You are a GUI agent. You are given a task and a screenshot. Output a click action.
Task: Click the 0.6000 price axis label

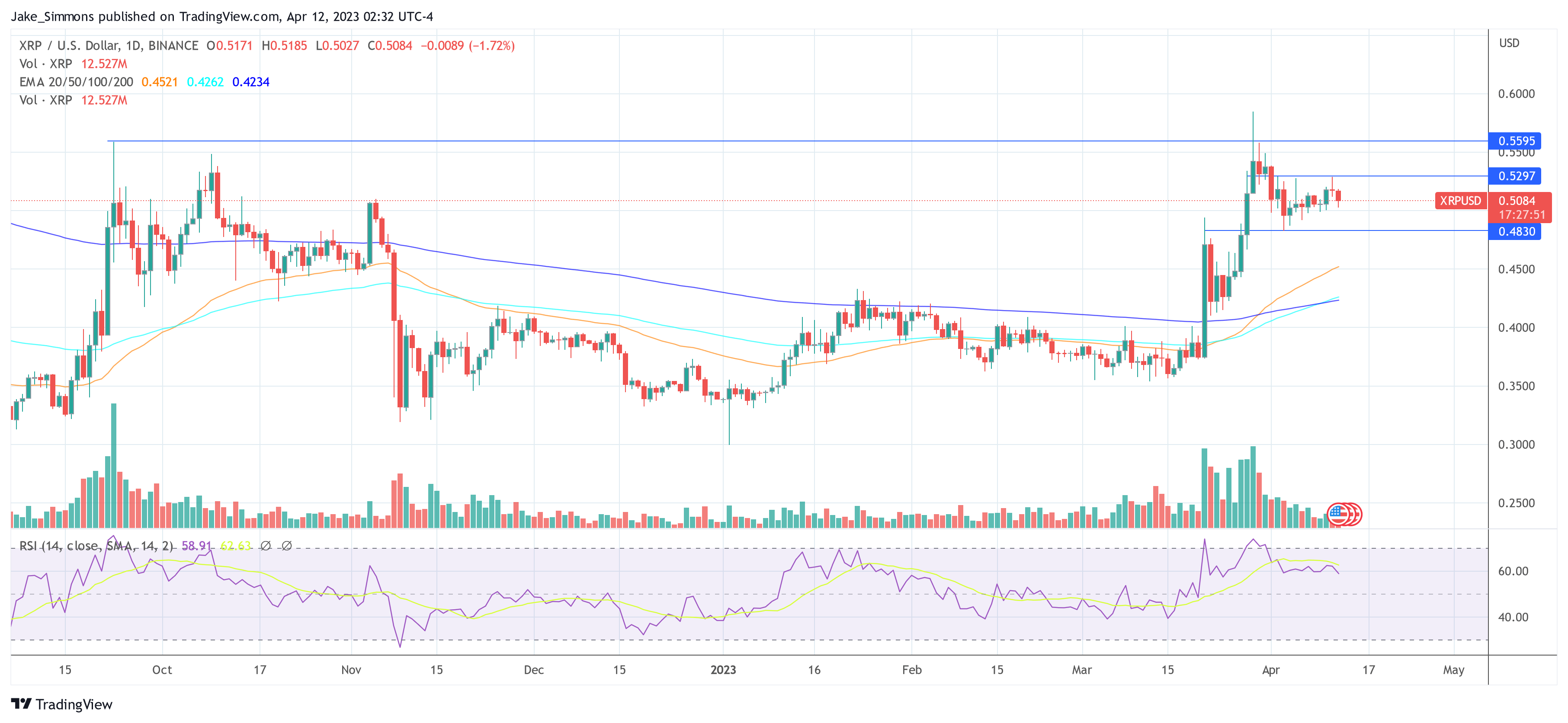[x=1516, y=94]
